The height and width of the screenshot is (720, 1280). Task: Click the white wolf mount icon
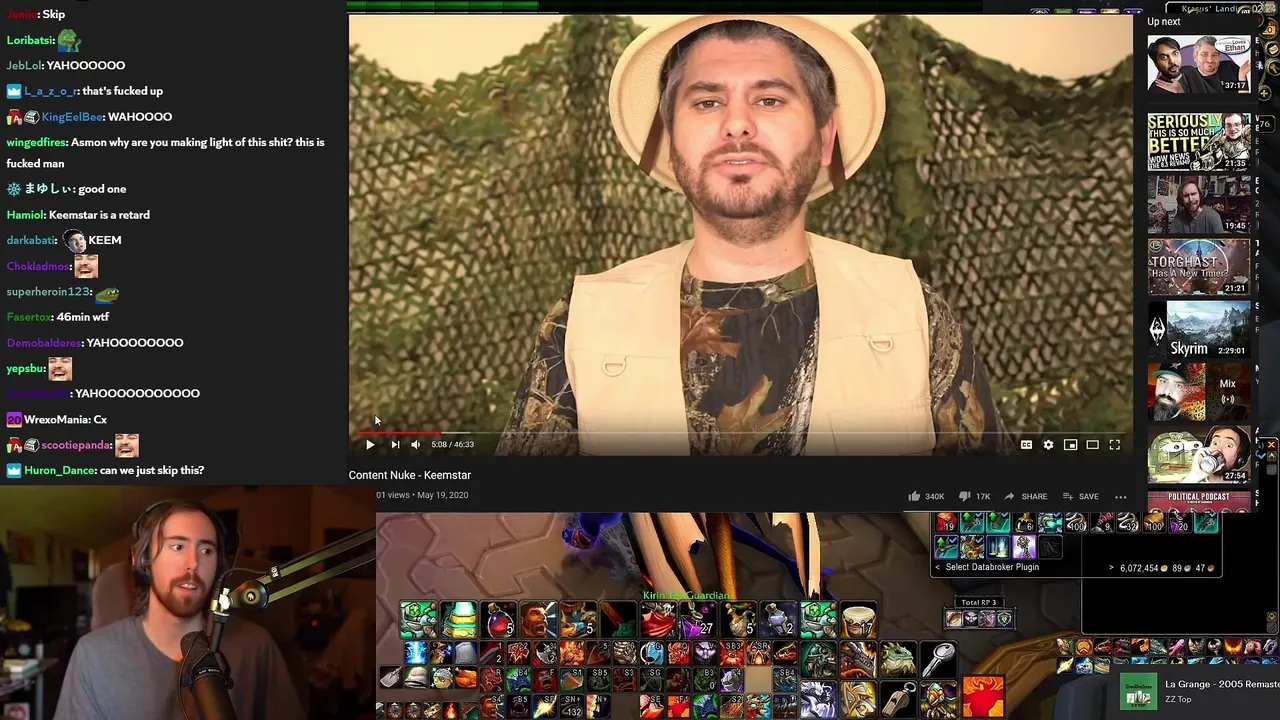[x=818, y=698]
